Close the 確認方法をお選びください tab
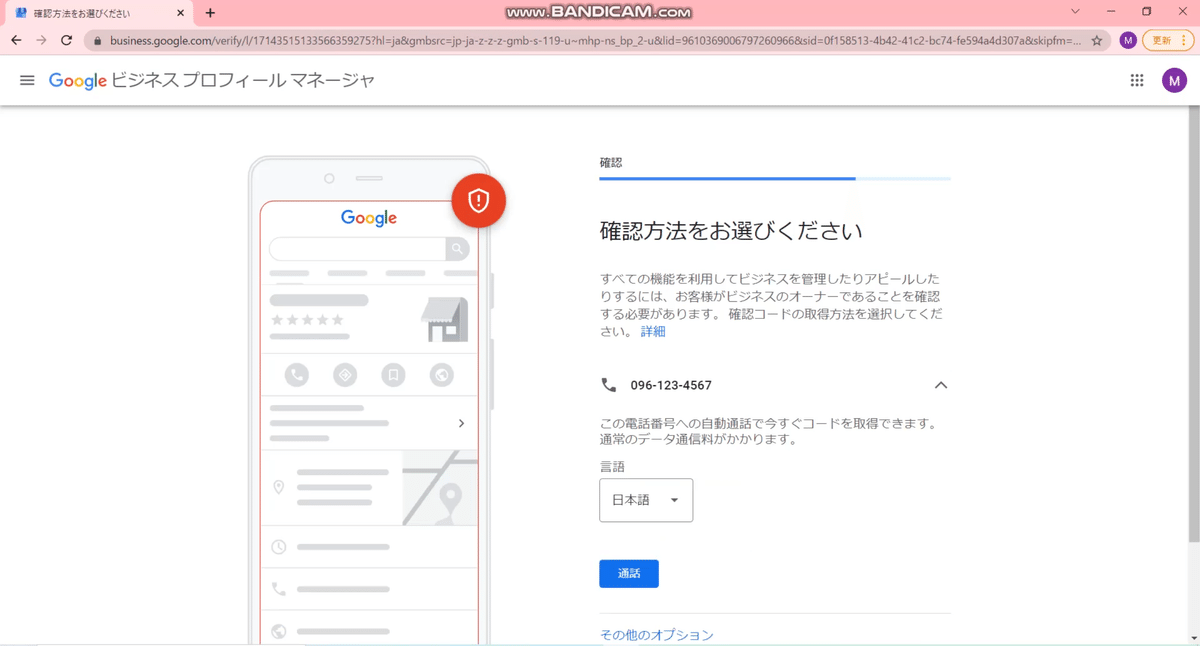 click(x=181, y=13)
